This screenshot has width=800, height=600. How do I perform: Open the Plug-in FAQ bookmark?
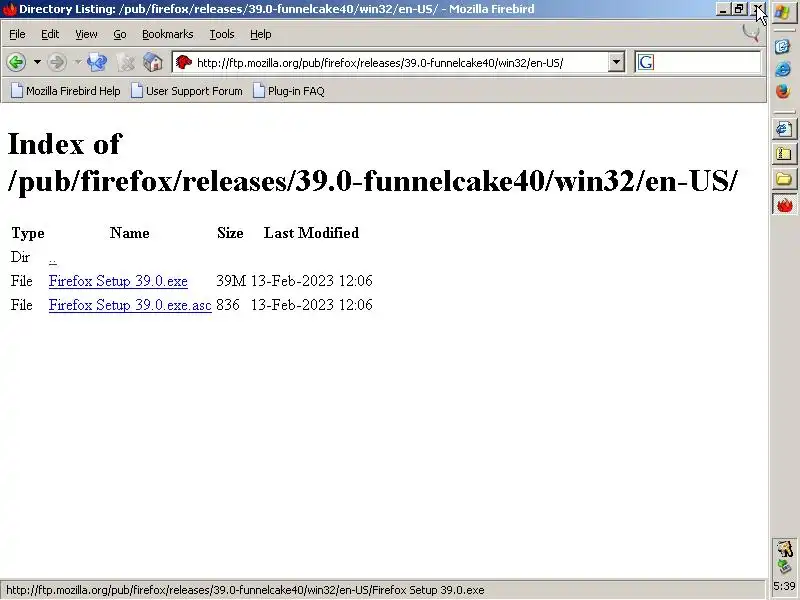(289, 91)
